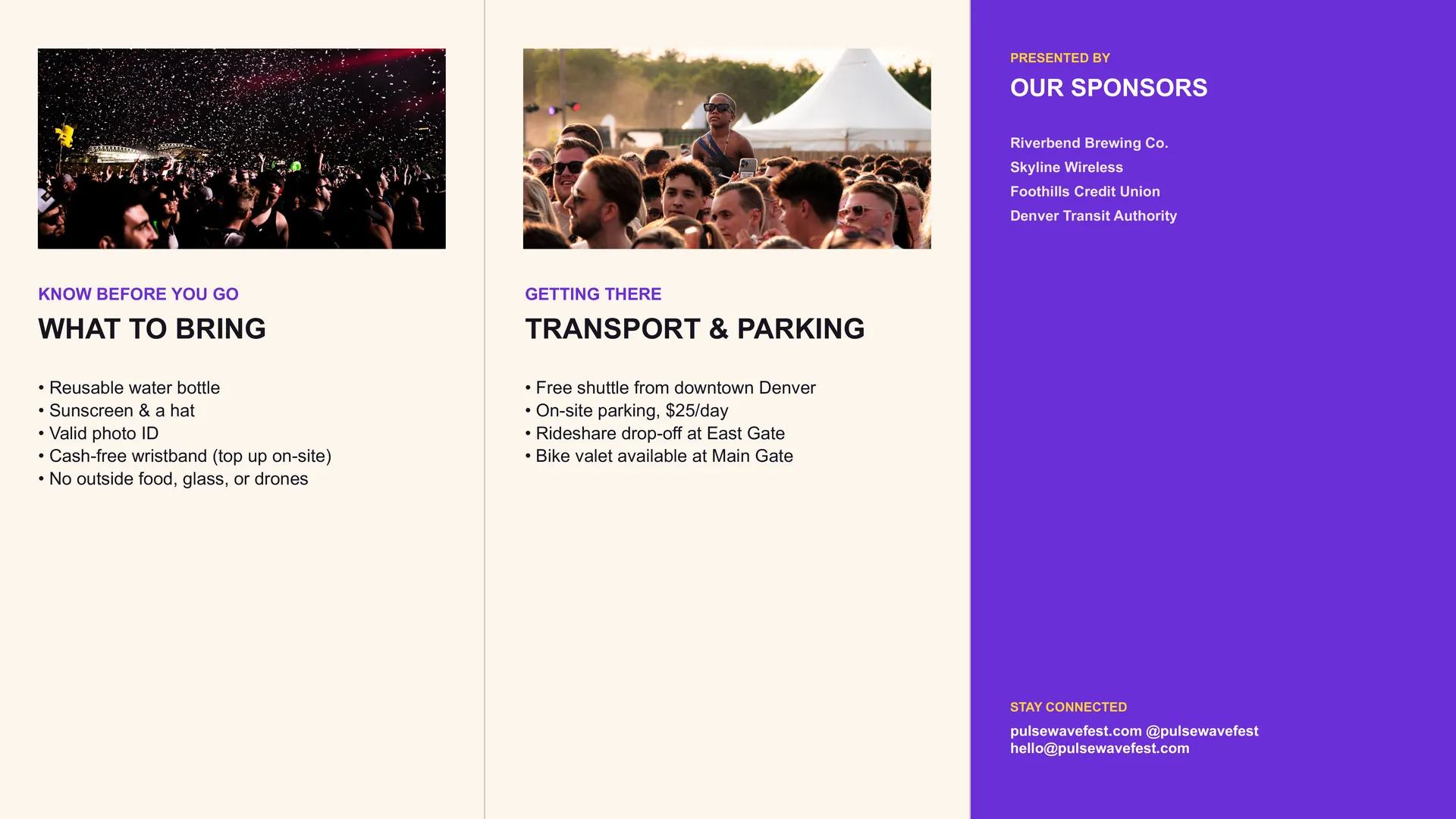Select the GETTING THERE label
The width and height of the screenshot is (1456, 819).
click(593, 294)
